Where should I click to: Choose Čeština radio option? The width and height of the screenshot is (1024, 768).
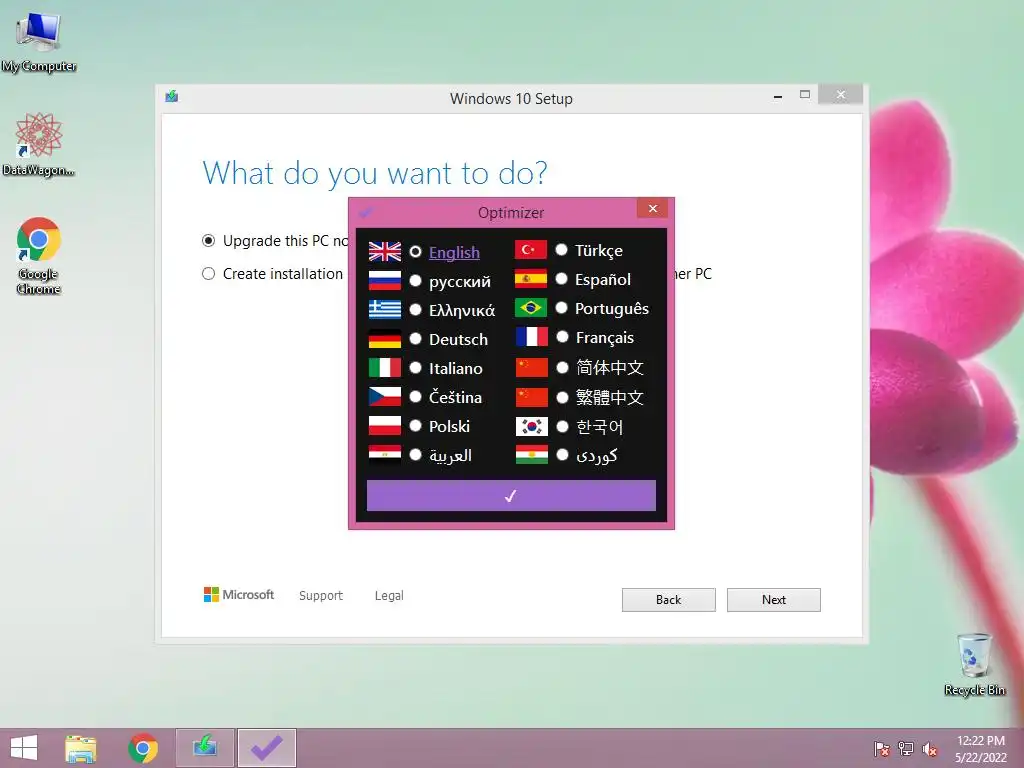click(415, 396)
